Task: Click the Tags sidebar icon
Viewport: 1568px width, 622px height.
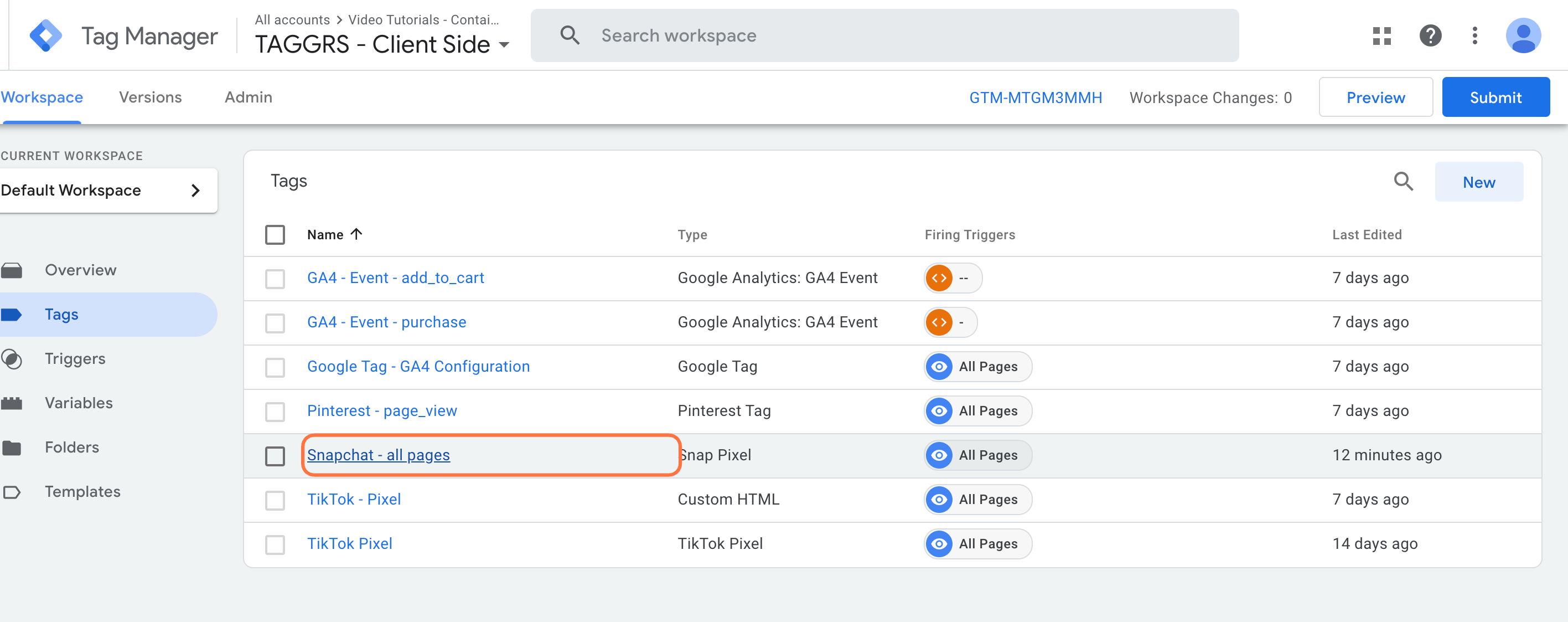Action: [x=12, y=315]
